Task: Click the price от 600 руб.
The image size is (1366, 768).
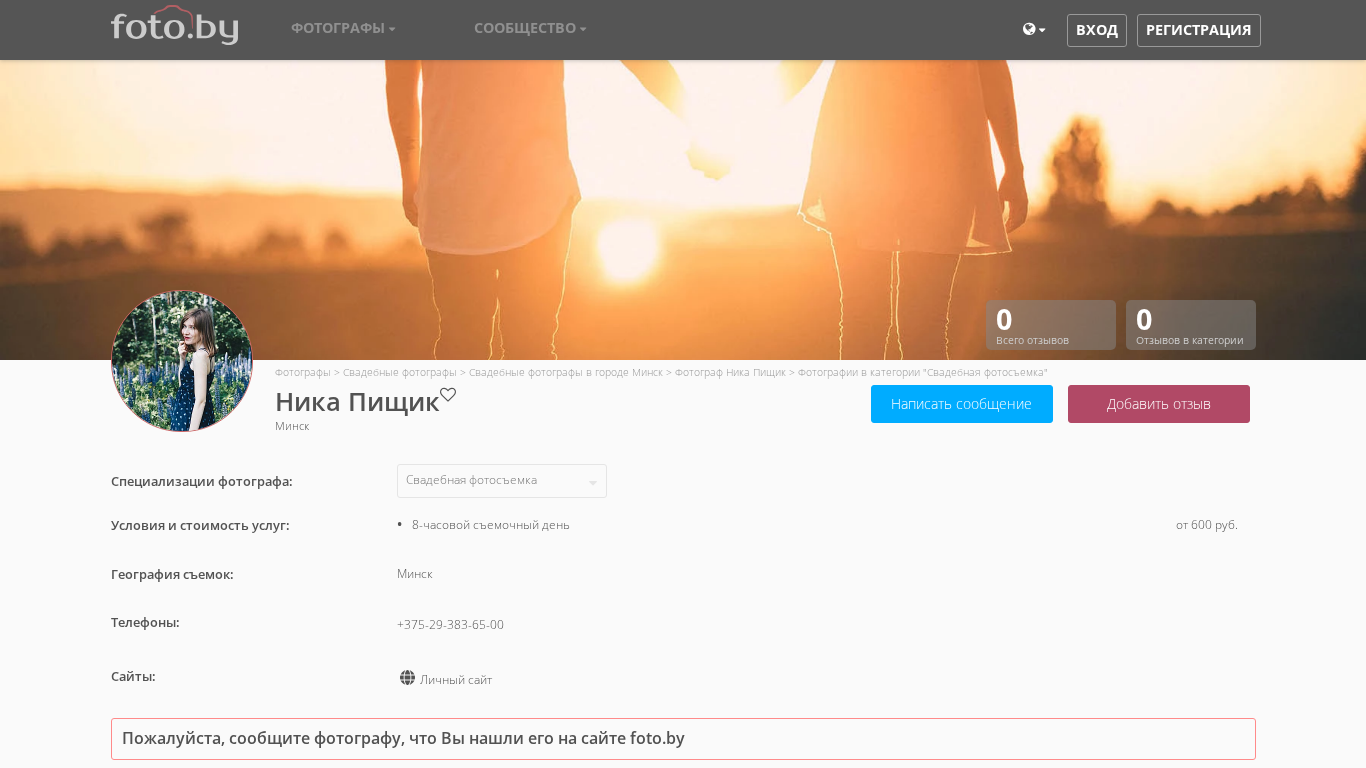Action: point(1207,525)
